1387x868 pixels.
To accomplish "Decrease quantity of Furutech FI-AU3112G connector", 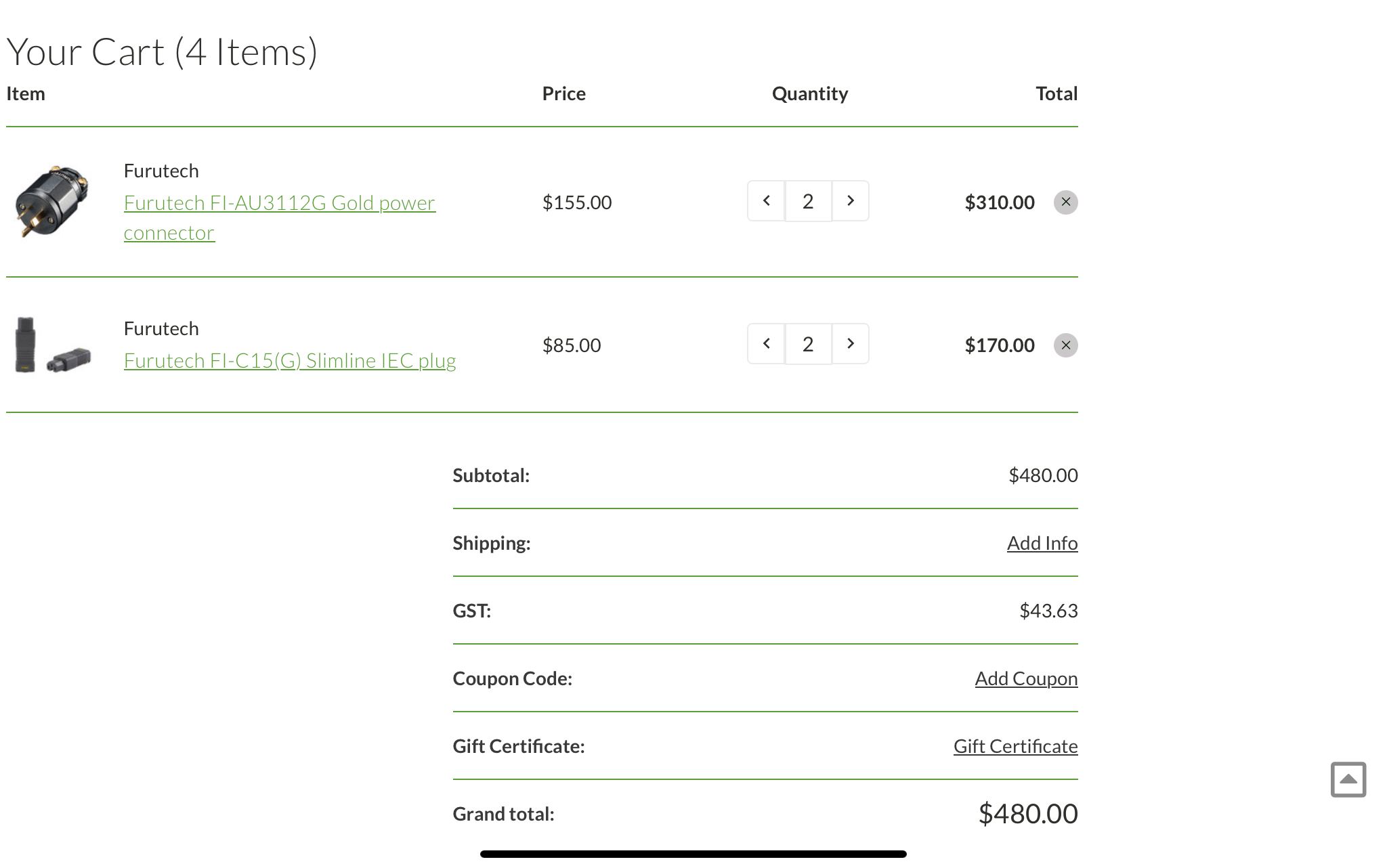I will (766, 201).
